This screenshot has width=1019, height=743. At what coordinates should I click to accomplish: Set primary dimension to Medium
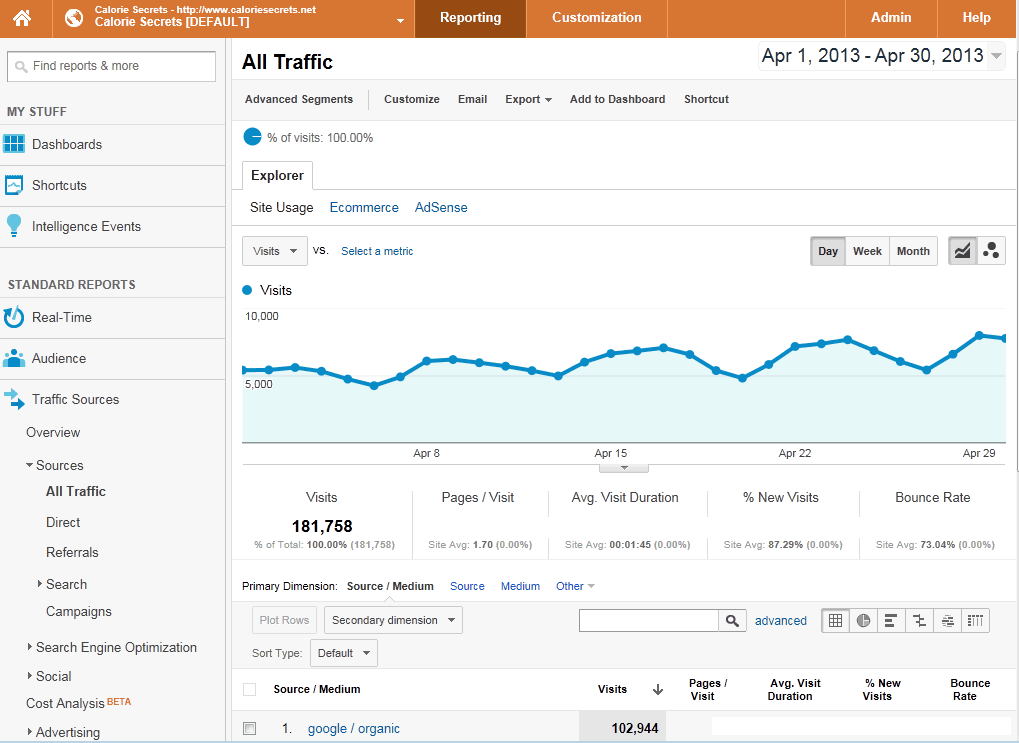(x=520, y=586)
